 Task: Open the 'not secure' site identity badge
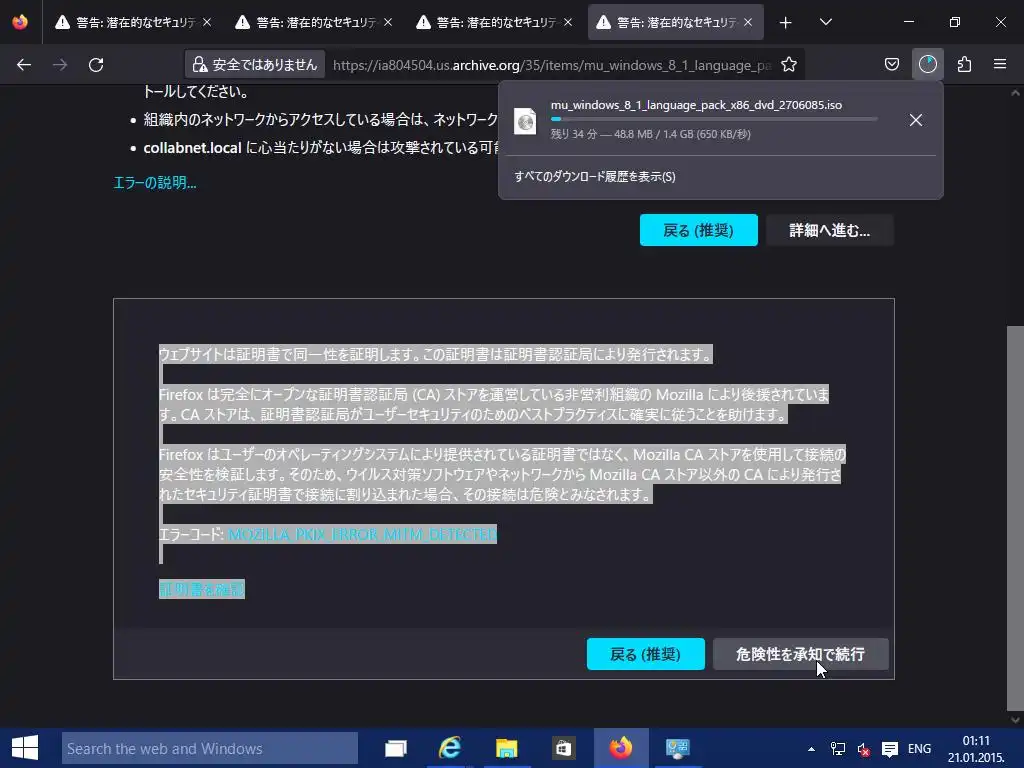255,65
